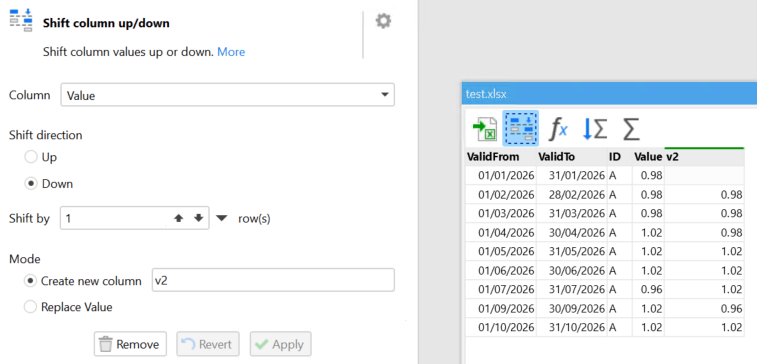Select the highlighted shift column transform icon
The height and width of the screenshot is (364, 757).
point(520,128)
